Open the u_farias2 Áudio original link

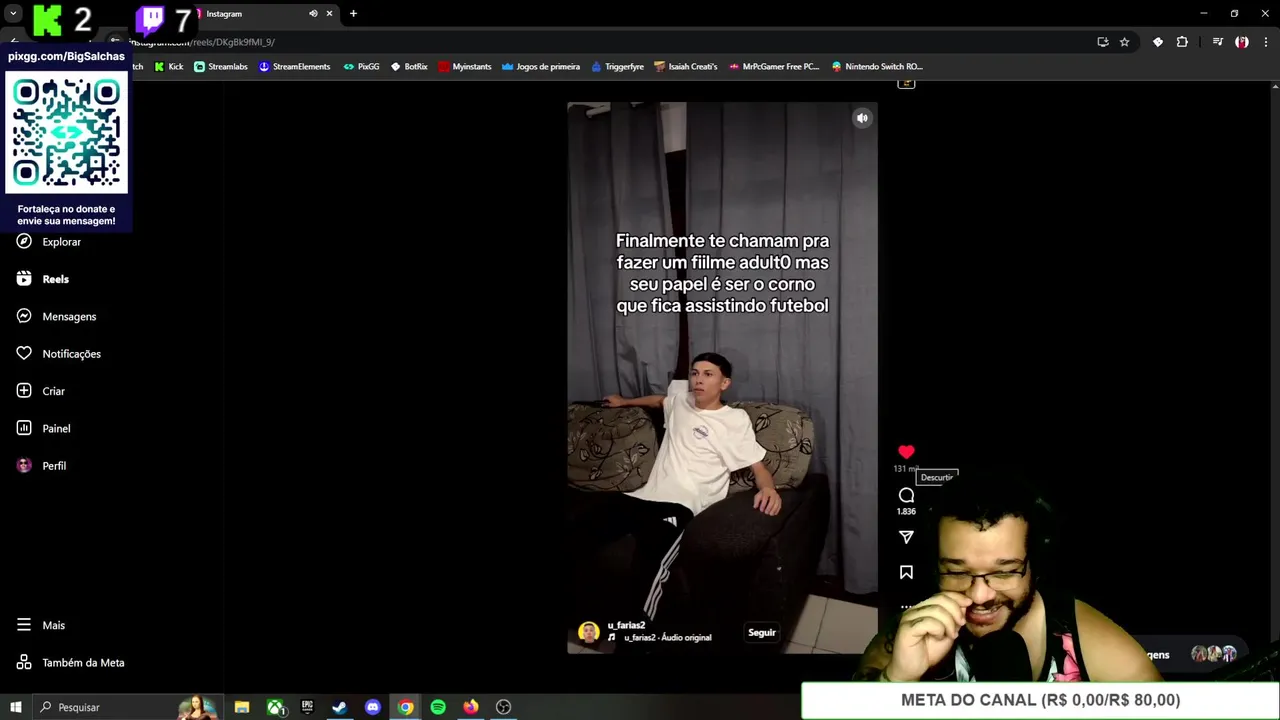pyautogui.click(x=667, y=638)
